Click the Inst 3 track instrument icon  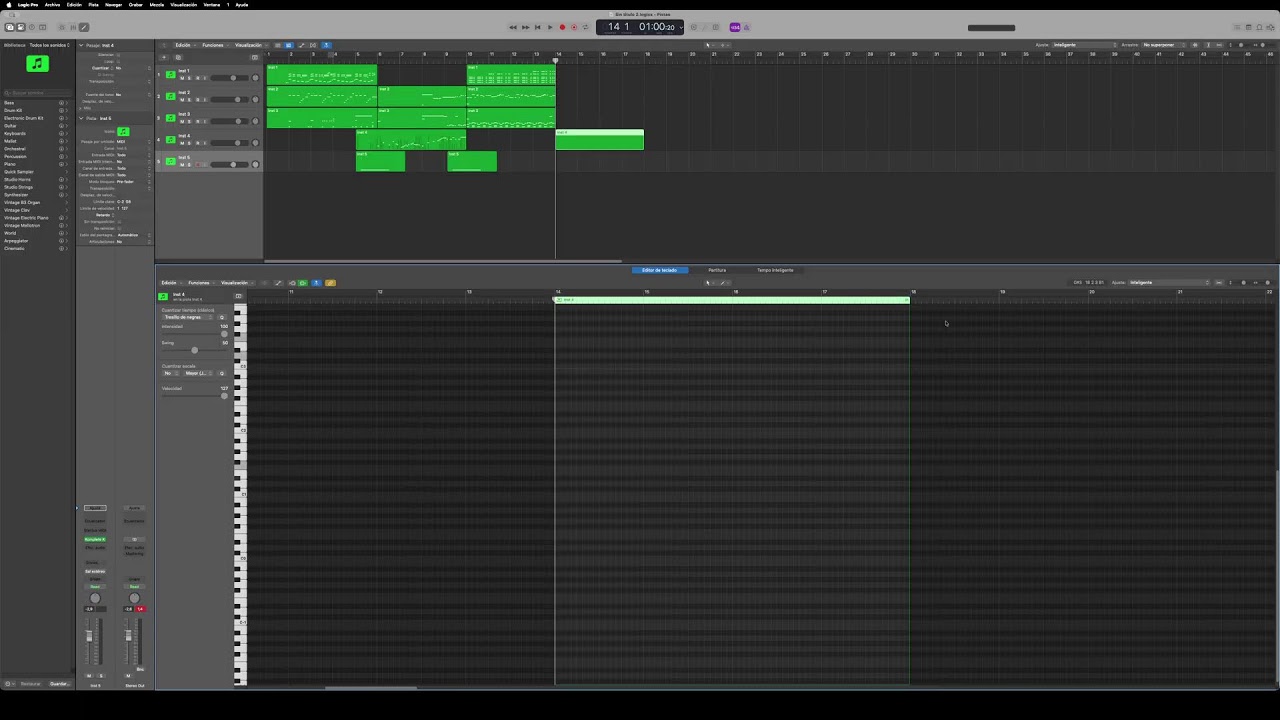pyautogui.click(x=170, y=118)
